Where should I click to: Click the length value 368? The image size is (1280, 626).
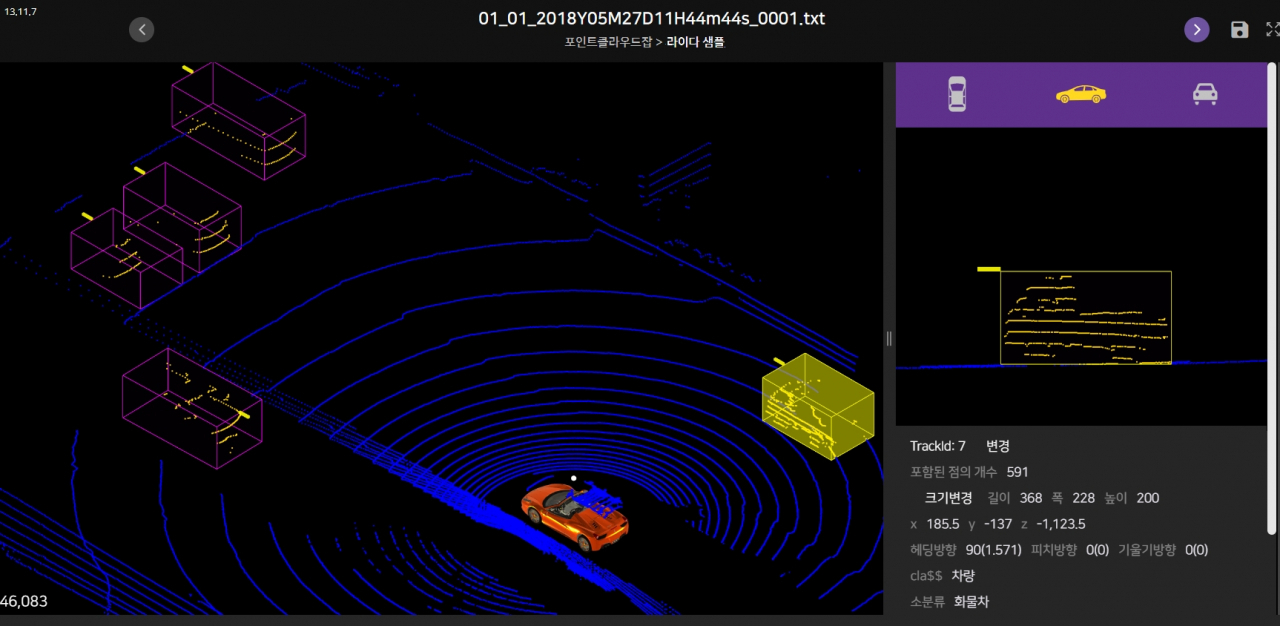pyautogui.click(x=1031, y=498)
